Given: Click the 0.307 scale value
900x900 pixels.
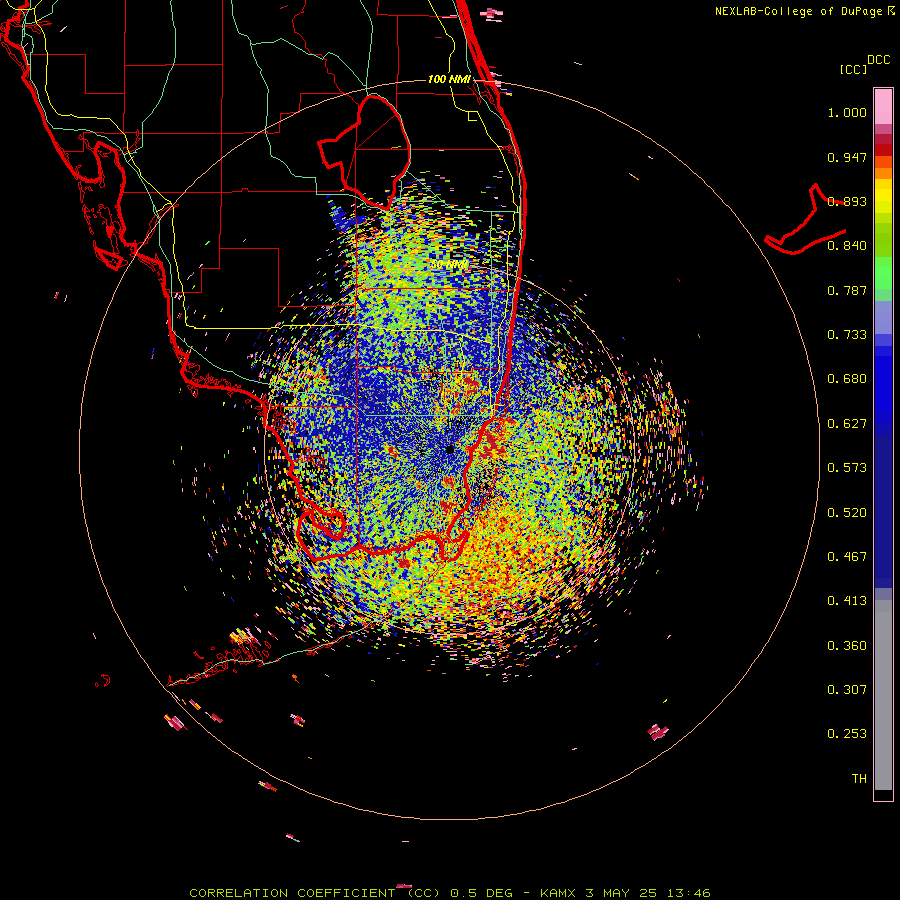Looking at the screenshot, I should click(x=847, y=690).
